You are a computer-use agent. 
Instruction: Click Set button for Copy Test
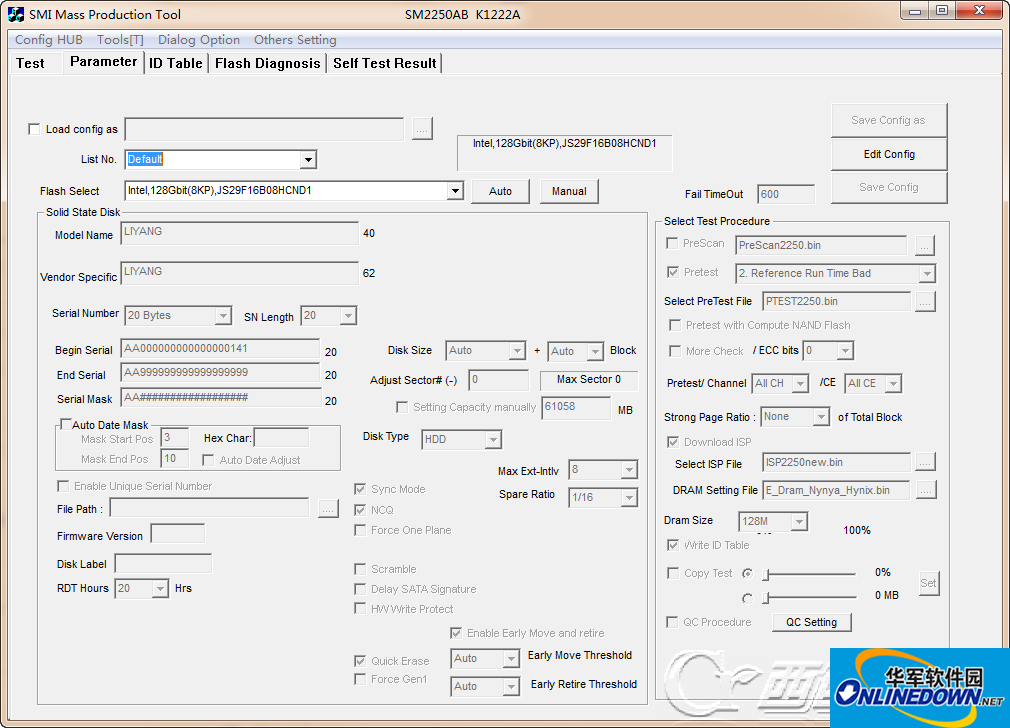click(x=928, y=583)
